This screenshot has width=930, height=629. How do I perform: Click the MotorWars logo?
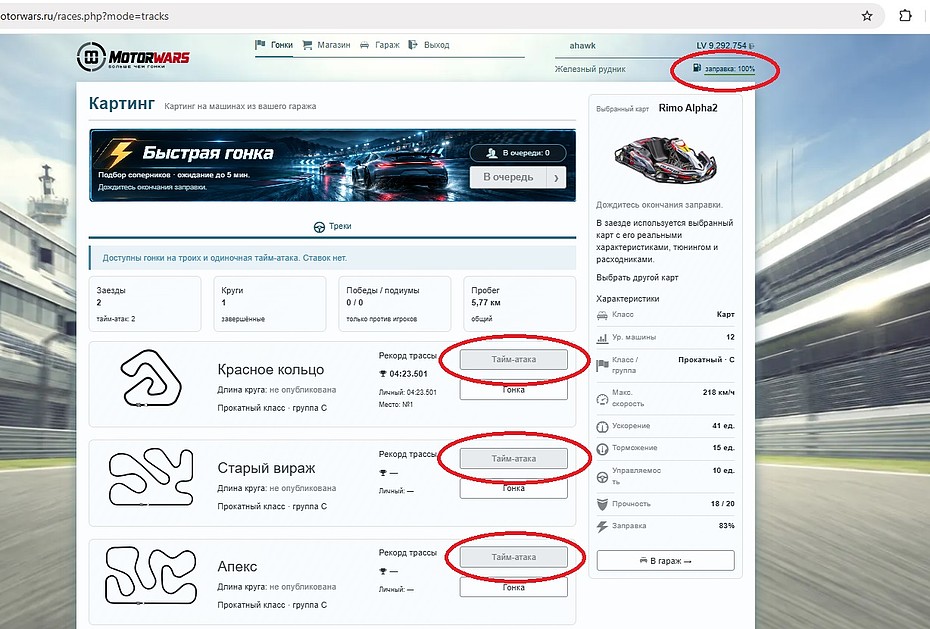(133, 57)
